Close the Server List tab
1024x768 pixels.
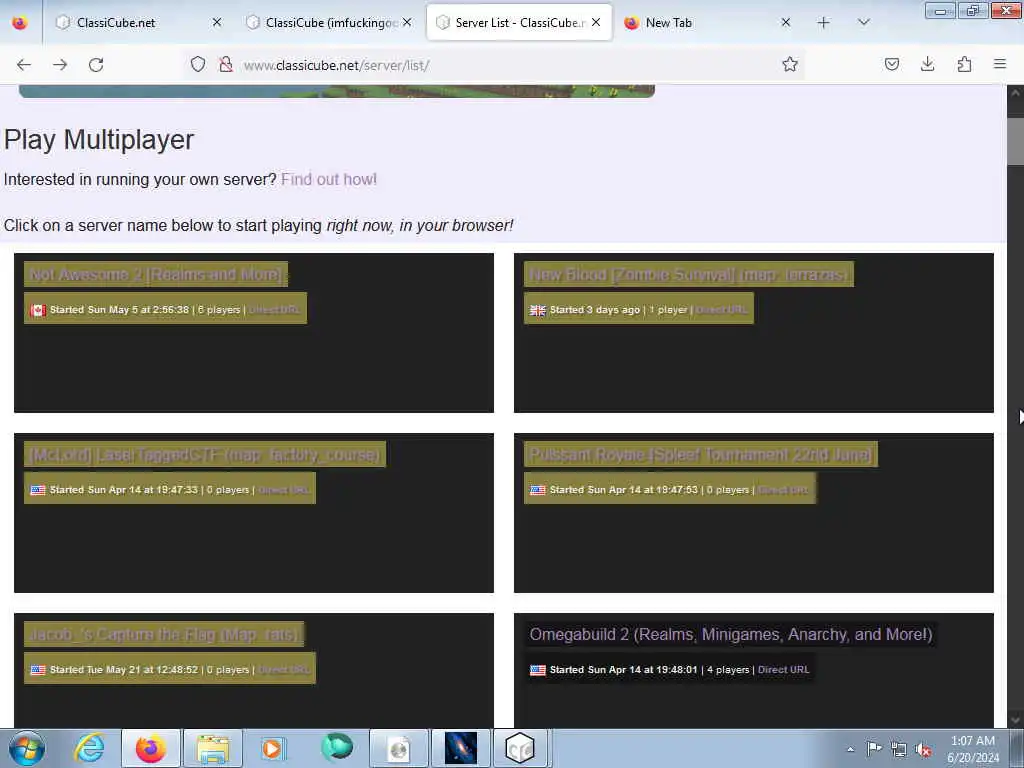(x=596, y=23)
